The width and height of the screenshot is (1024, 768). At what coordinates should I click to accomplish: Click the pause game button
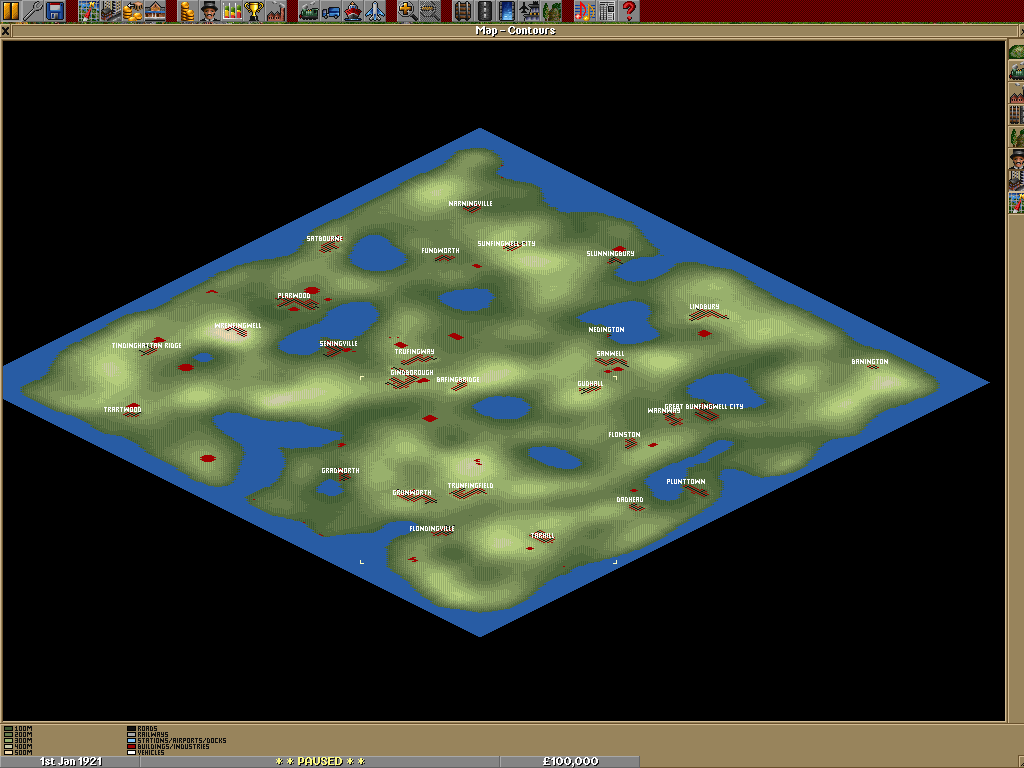(11, 11)
